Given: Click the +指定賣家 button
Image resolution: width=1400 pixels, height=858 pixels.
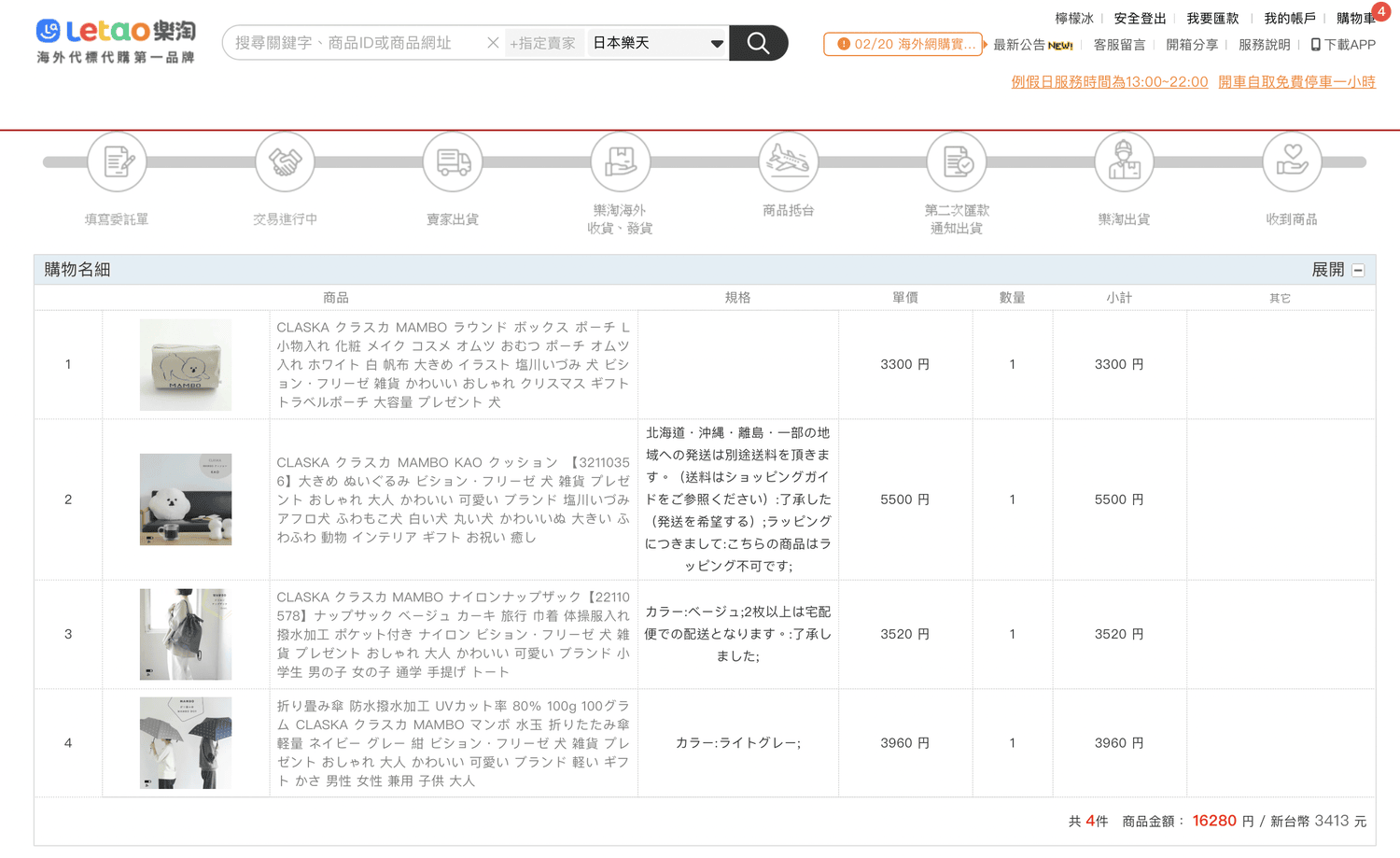Looking at the screenshot, I should pyautogui.click(x=542, y=43).
